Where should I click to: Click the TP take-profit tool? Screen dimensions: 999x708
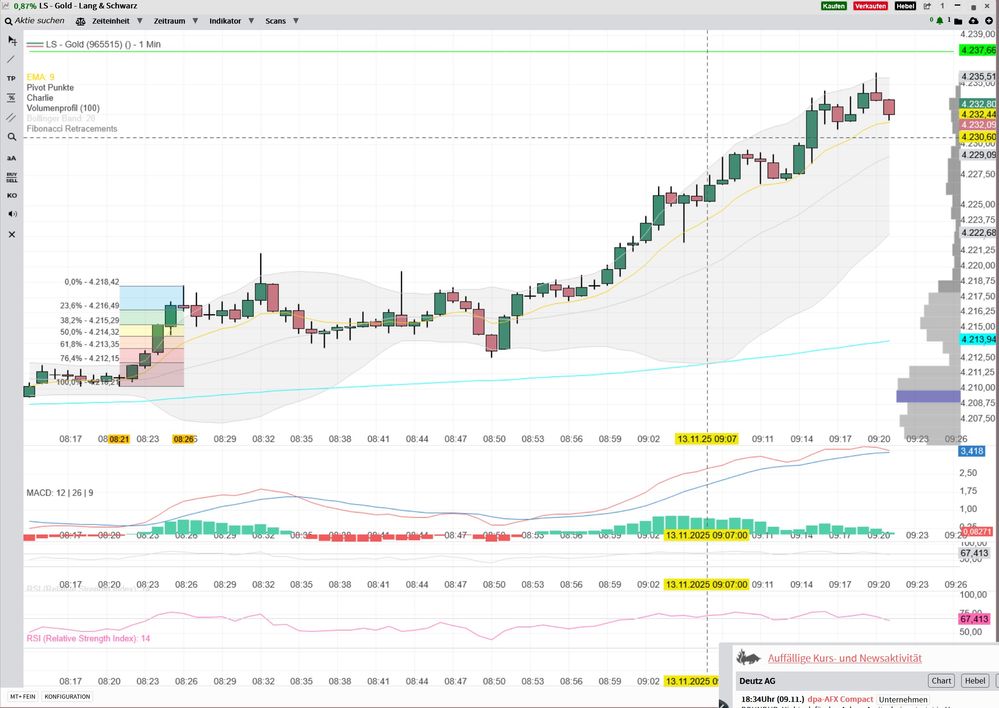[11, 78]
